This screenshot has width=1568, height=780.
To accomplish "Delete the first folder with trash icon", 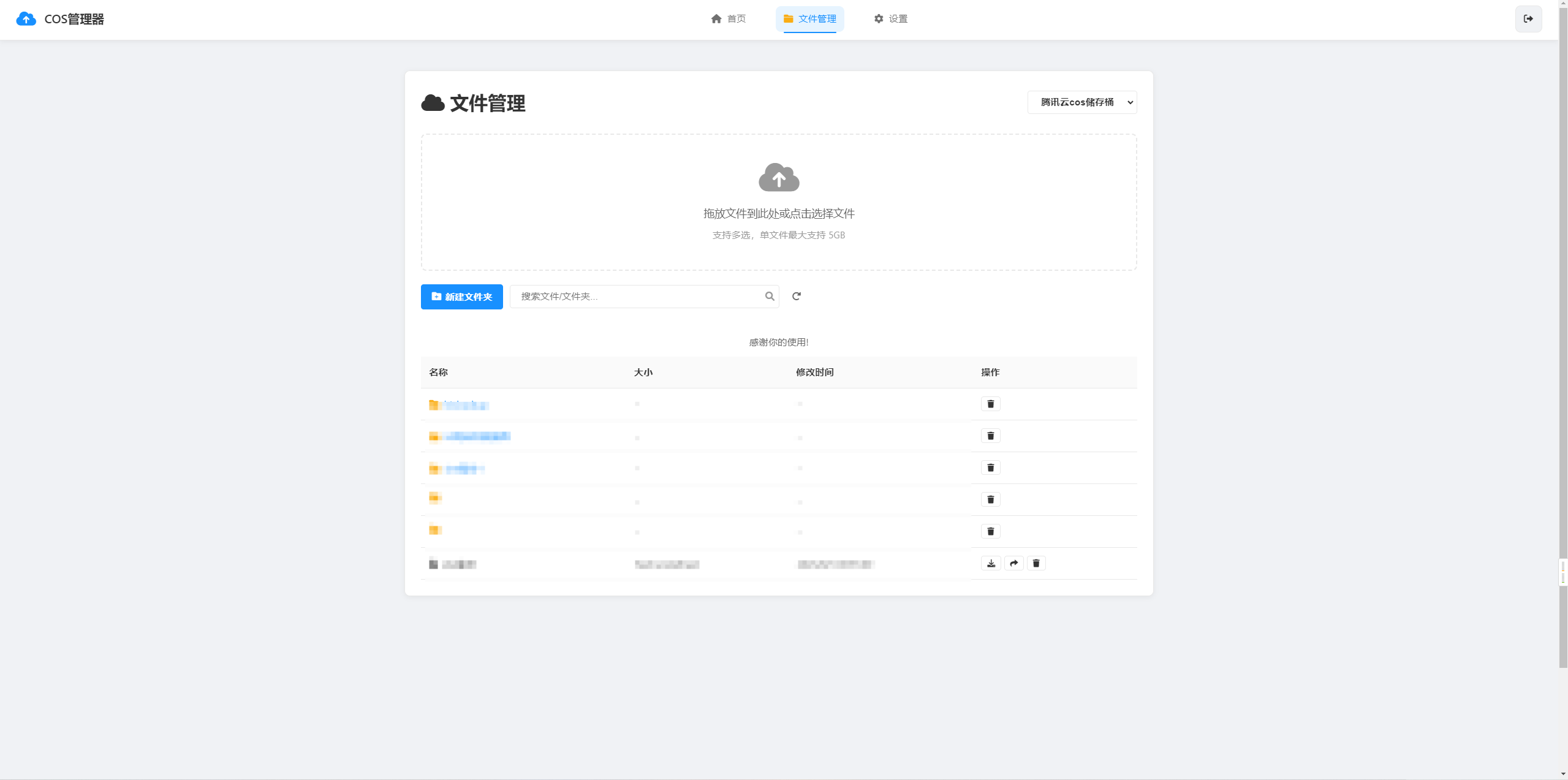I will [990, 404].
